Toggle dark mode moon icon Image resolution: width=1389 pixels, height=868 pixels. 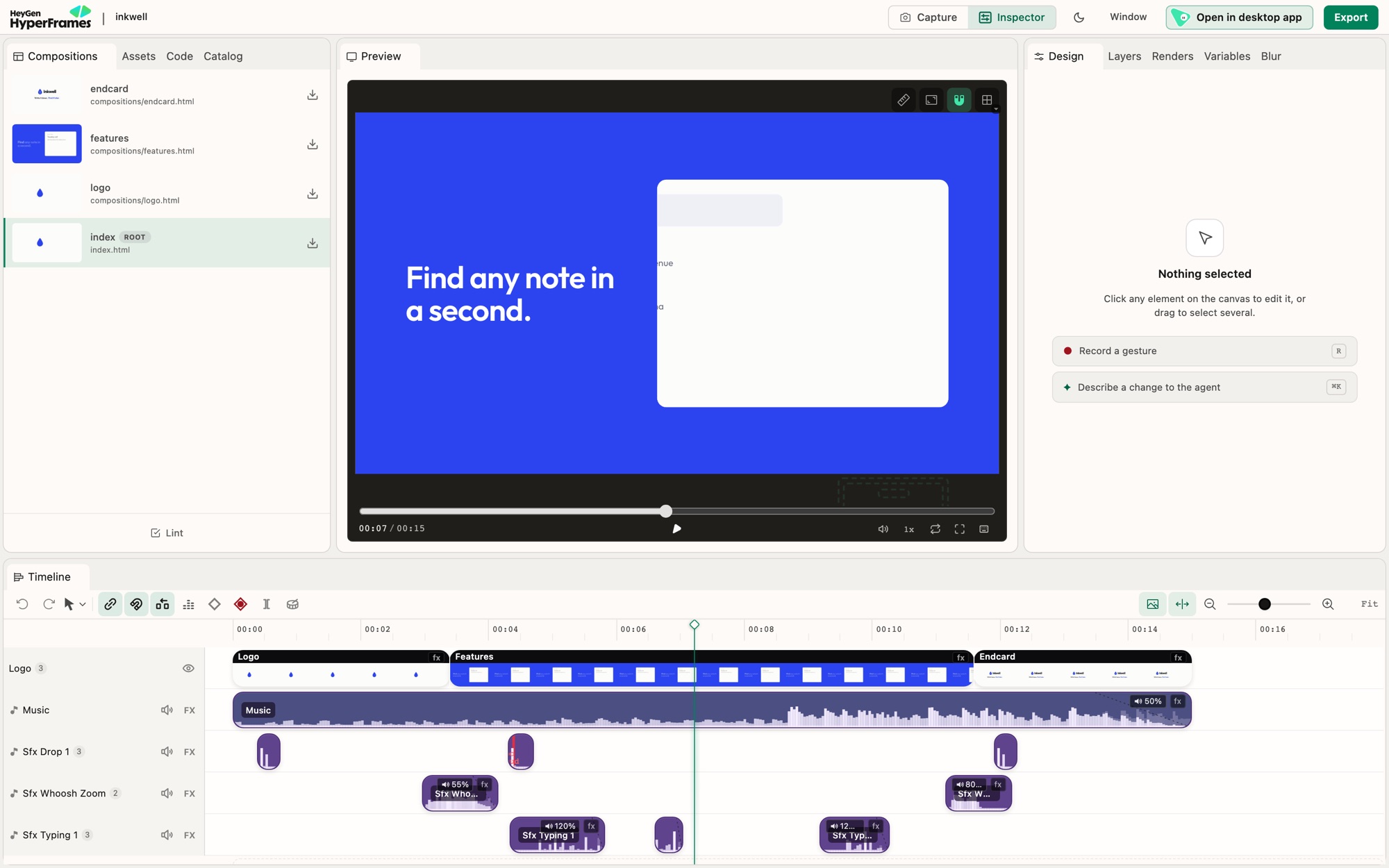[1079, 17]
